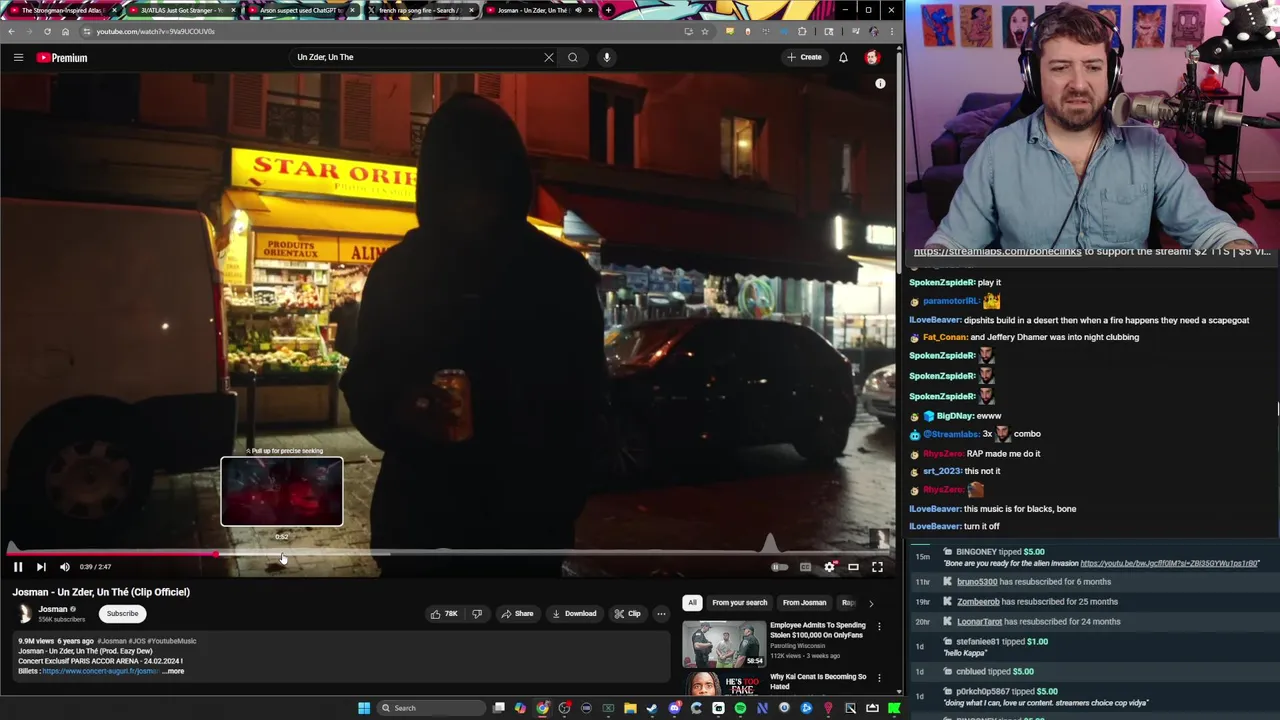
Task: Open Windows Start menu
Action: click(x=364, y=708)
